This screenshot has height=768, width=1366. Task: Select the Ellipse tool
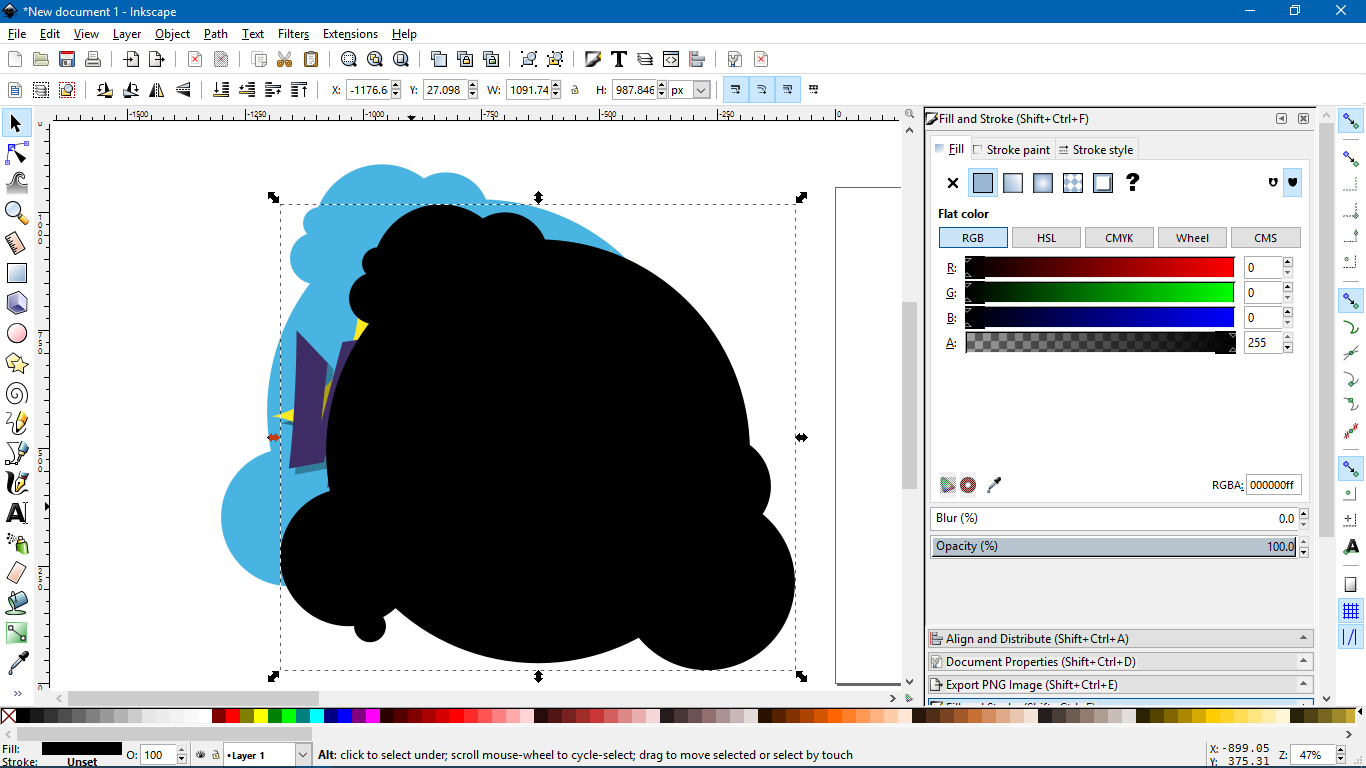pos(16,332)
